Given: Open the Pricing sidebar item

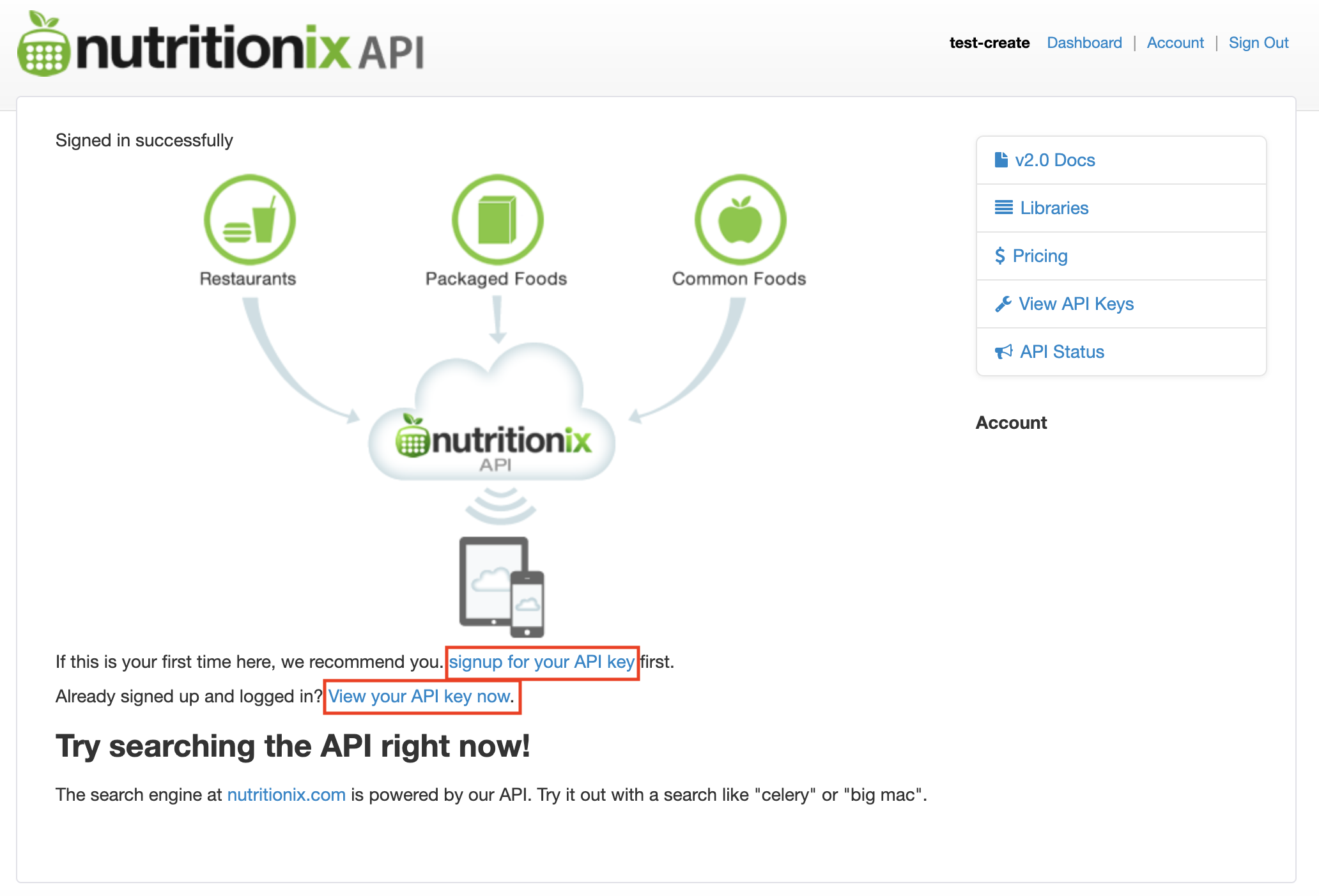Looking at the screenshot, I should pyautogui.click(x=1121, y=256).
